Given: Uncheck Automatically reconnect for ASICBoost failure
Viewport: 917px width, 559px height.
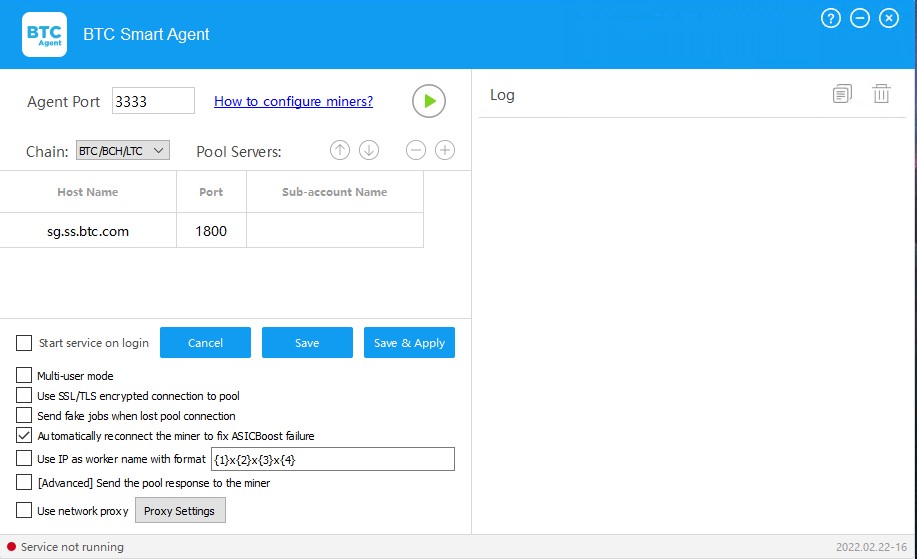Looking at the screenshot, I should click(x=24, y=435).
